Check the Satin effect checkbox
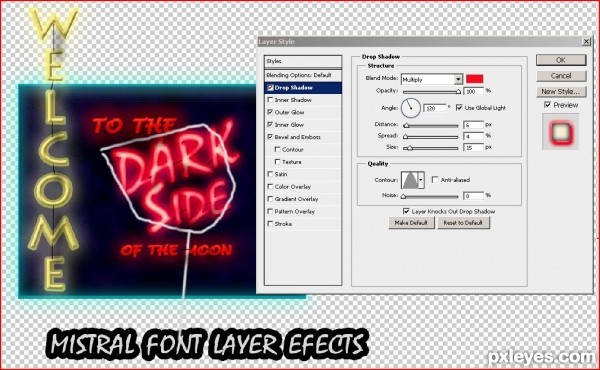Viewport: 600px width, 370px height. click(x=270, y=174)
